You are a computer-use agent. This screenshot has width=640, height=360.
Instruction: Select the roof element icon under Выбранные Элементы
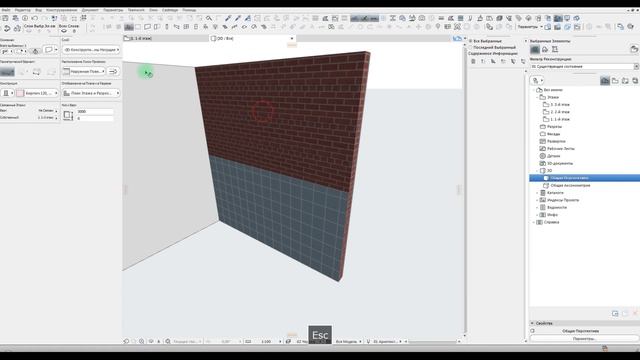coord(545,49)
